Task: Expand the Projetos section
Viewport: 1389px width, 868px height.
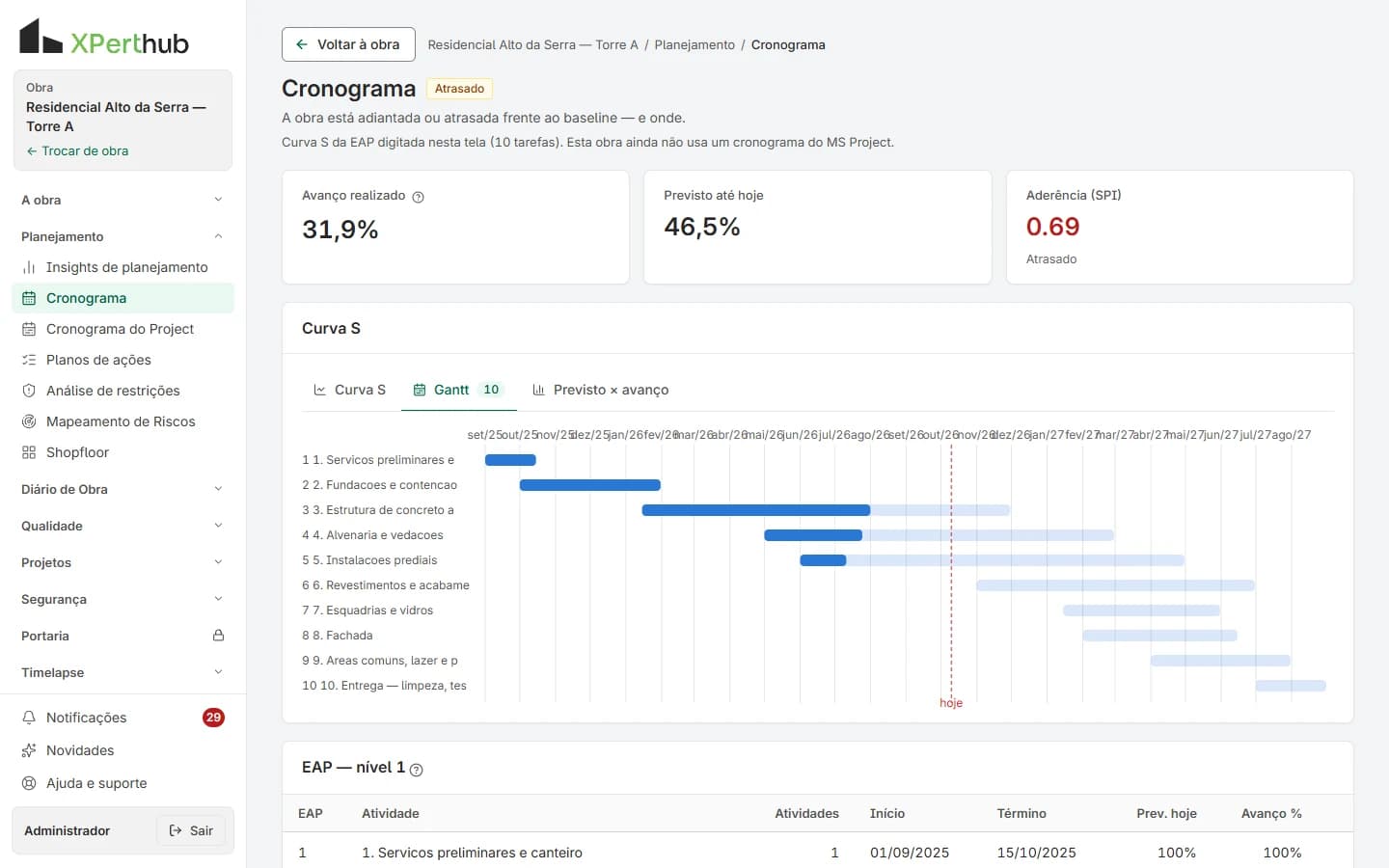Action: click(x=123, y=562)
